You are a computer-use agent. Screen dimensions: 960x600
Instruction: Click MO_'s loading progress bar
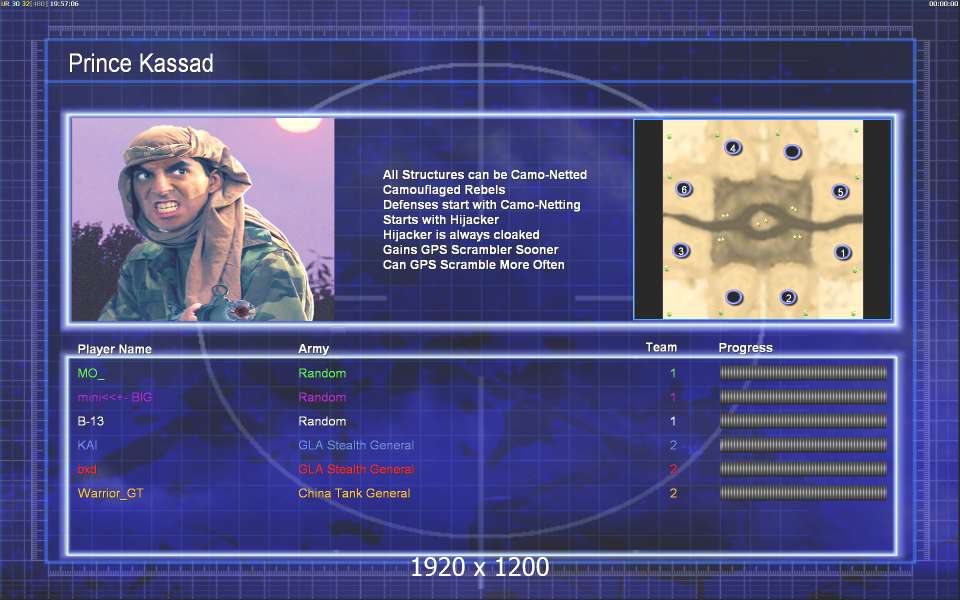point(803,372)
